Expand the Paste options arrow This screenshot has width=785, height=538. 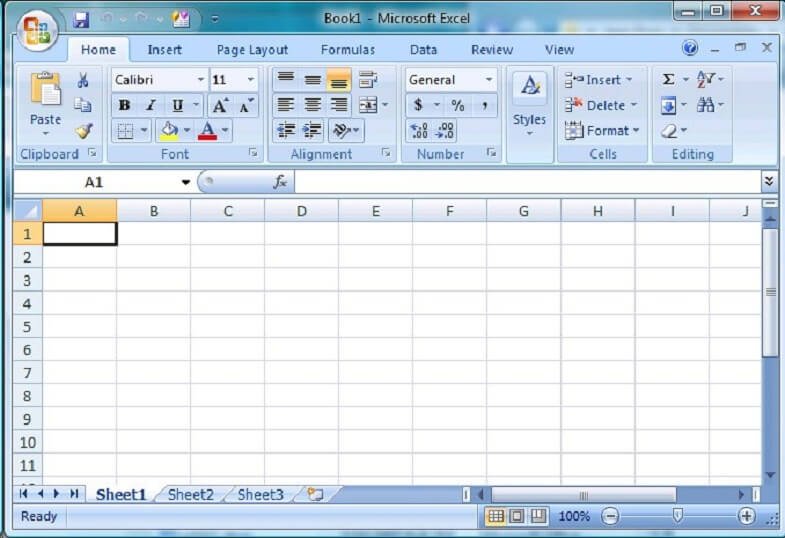pos(46,134)
